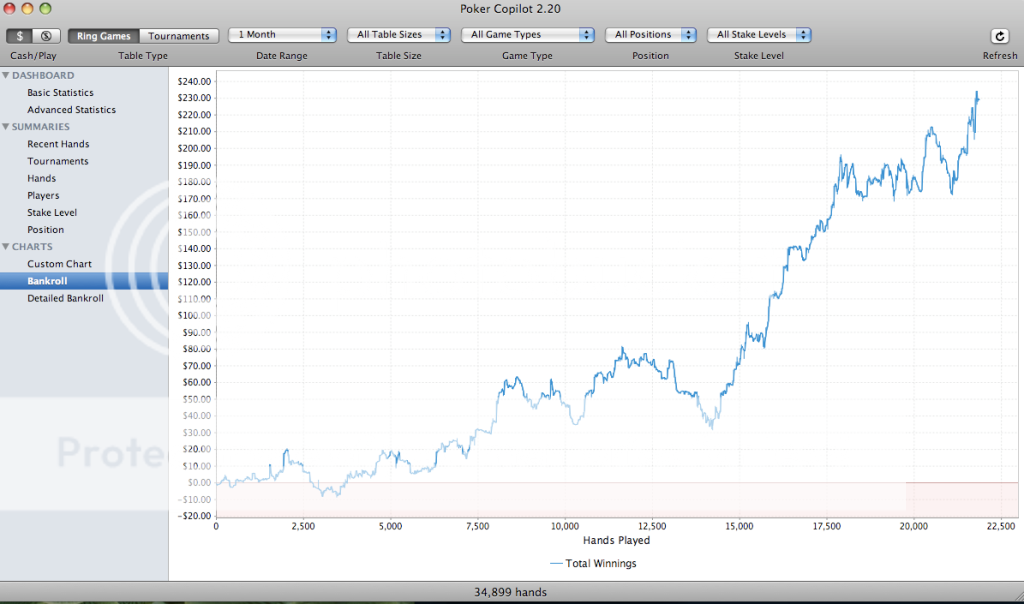The image size is (1024, 604).
Task: Select the real money dollar toggle
Action: point(20,36)
